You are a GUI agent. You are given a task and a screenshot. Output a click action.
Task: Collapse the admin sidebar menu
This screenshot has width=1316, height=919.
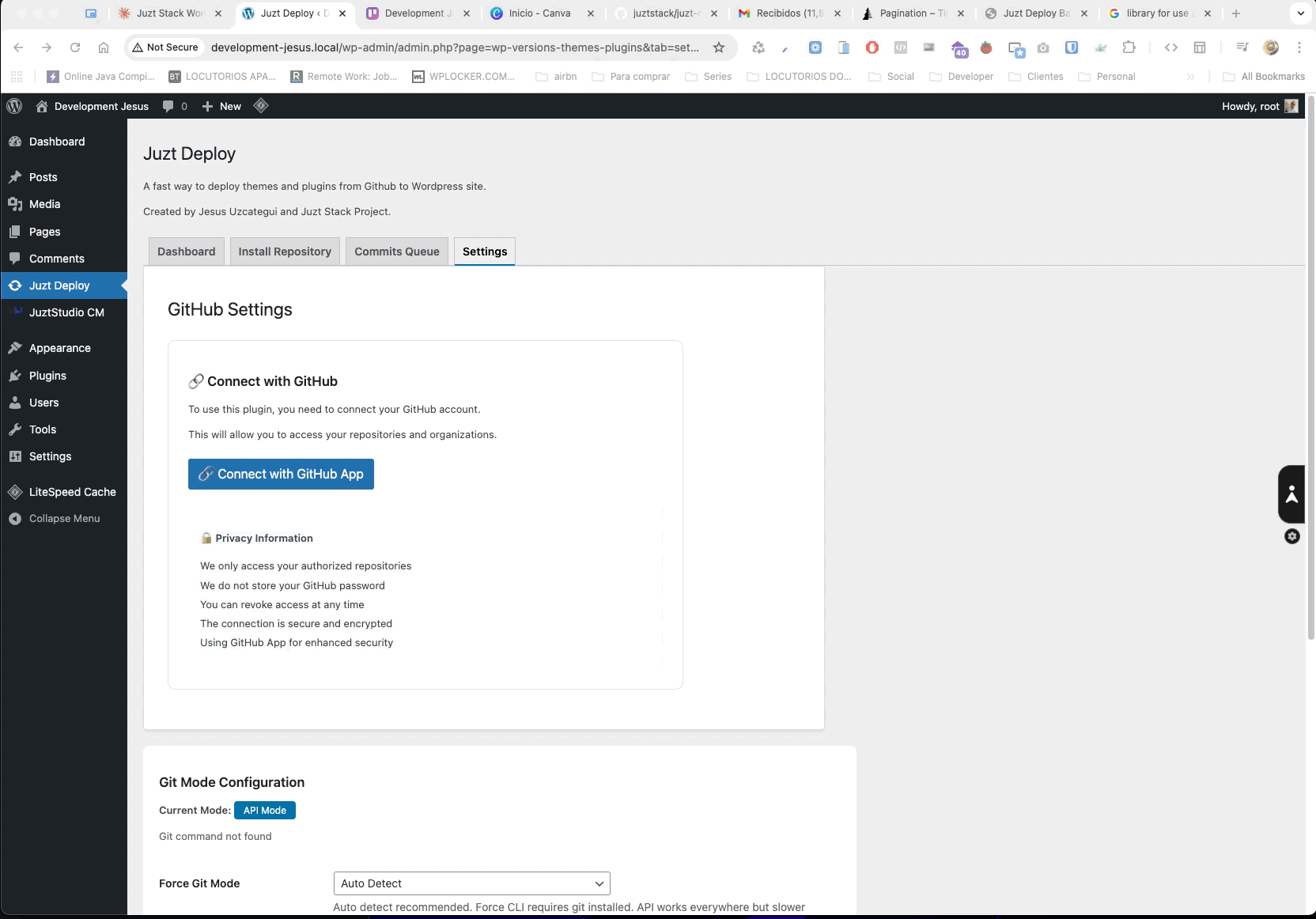pyautogui.click(x=62, y=518)
